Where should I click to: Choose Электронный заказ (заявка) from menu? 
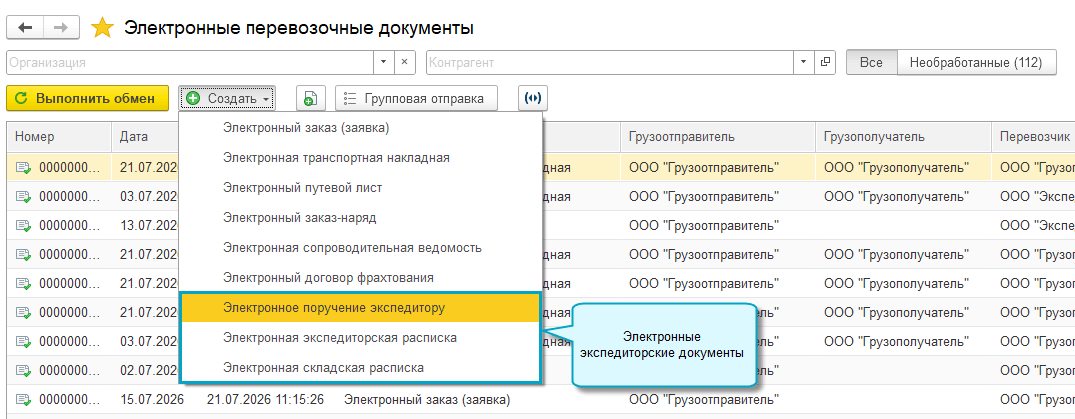click(x=360, y=128)
